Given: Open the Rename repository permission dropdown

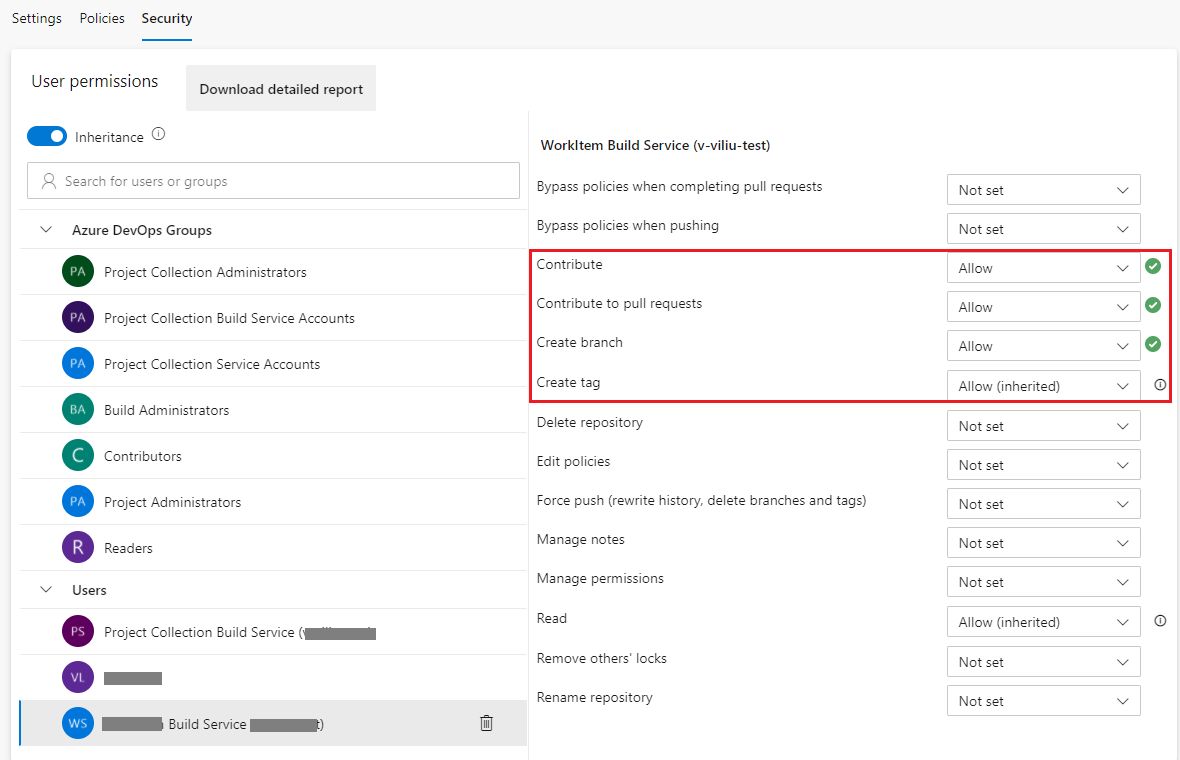Looking at the screenshot, I should pos(1043,701).
